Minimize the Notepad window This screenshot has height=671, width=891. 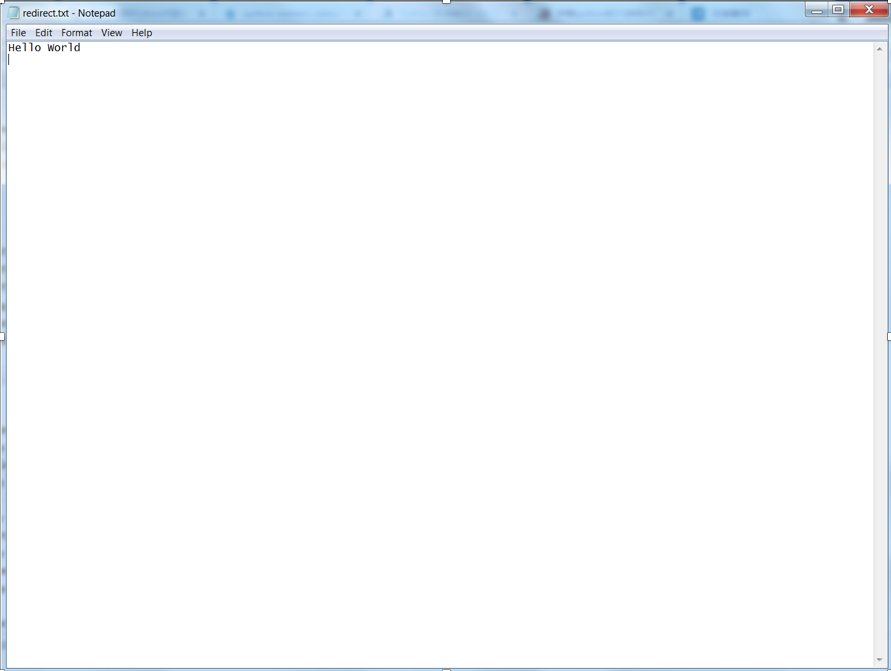[817, 10]
